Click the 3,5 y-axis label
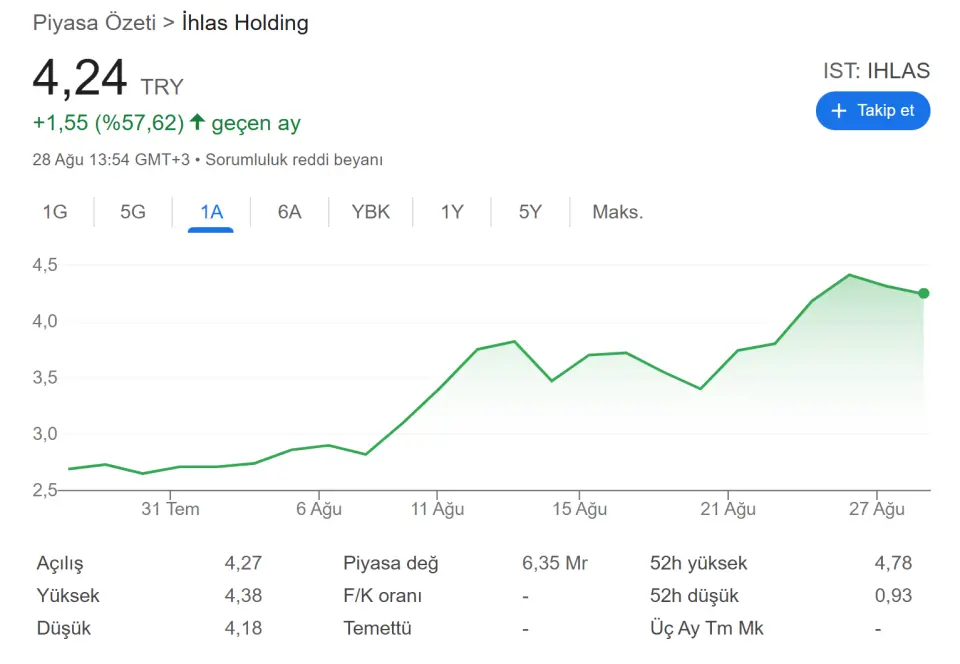 tap(45, 378)
